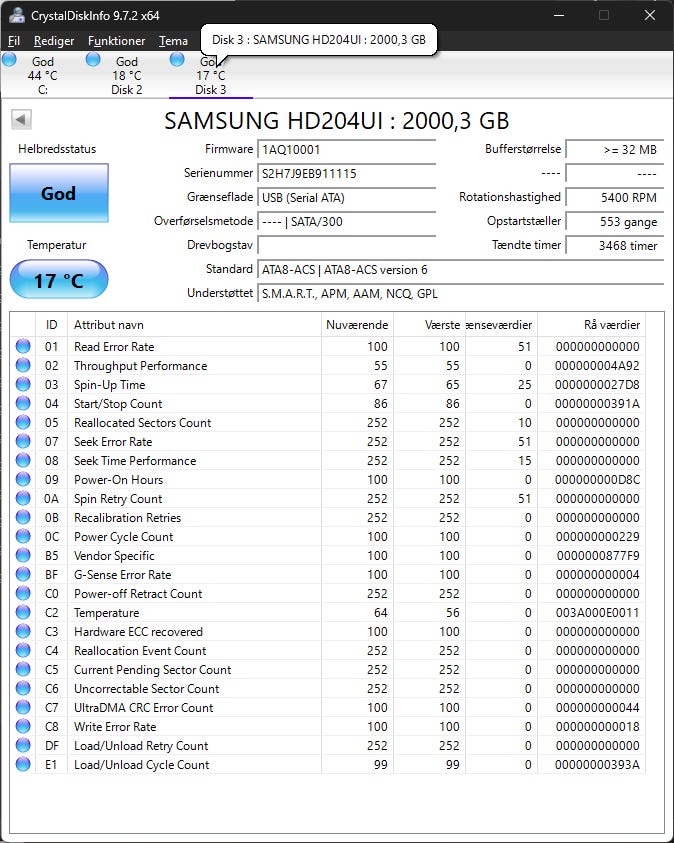Click the supported features field S.M.A.R.T., APM
The width and height of the screenshot is (674, 843).
461,294
